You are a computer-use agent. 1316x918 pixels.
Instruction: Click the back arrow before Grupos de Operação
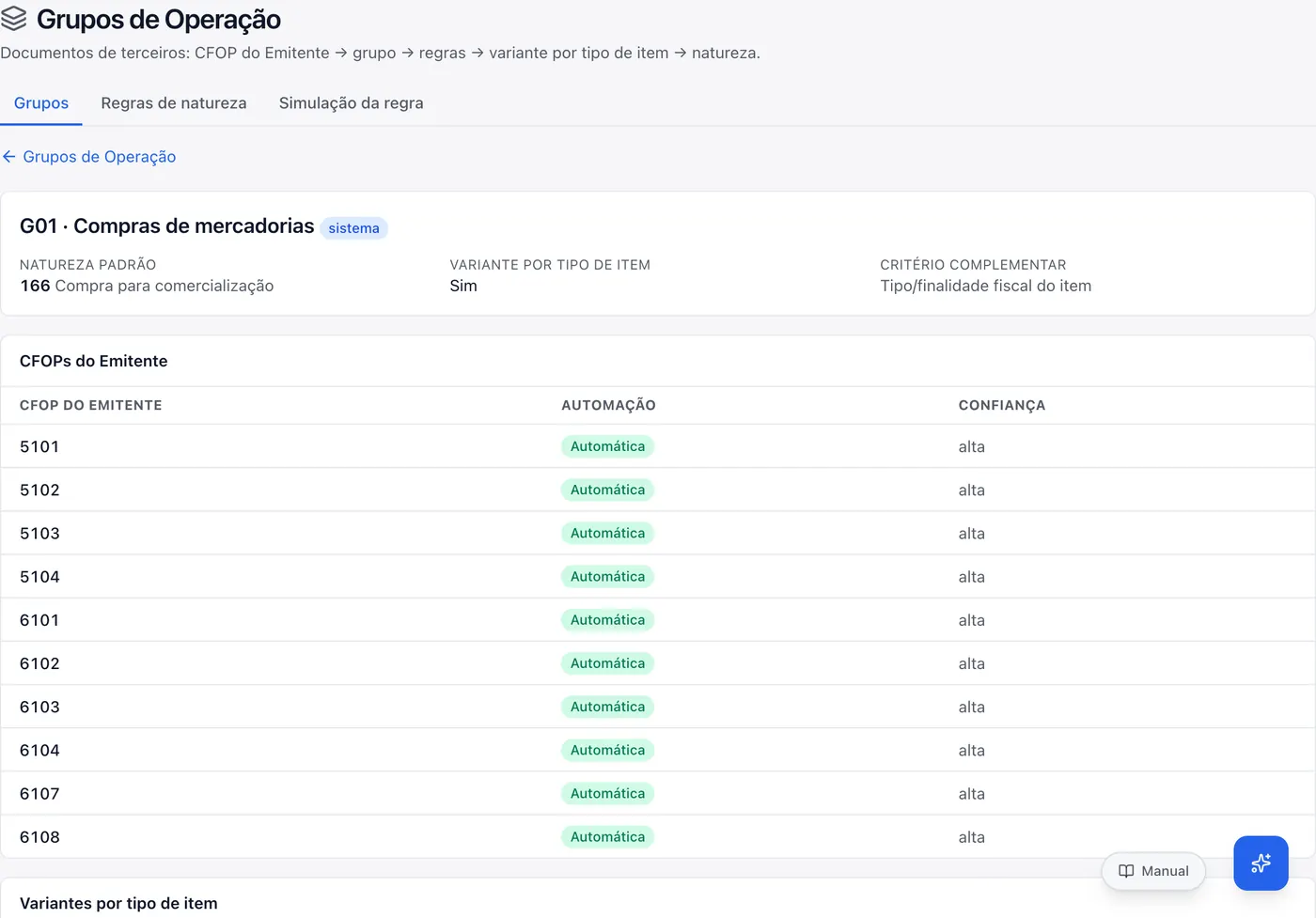coord(9,157)
